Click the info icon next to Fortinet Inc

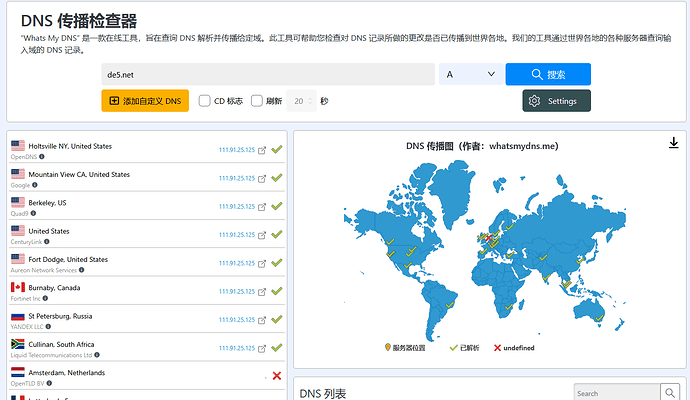point(45,298)
